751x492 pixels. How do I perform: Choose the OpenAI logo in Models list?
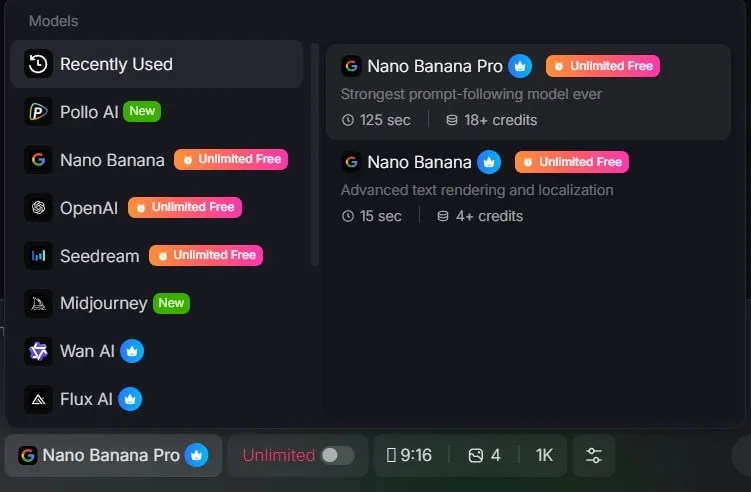point(38,207)
